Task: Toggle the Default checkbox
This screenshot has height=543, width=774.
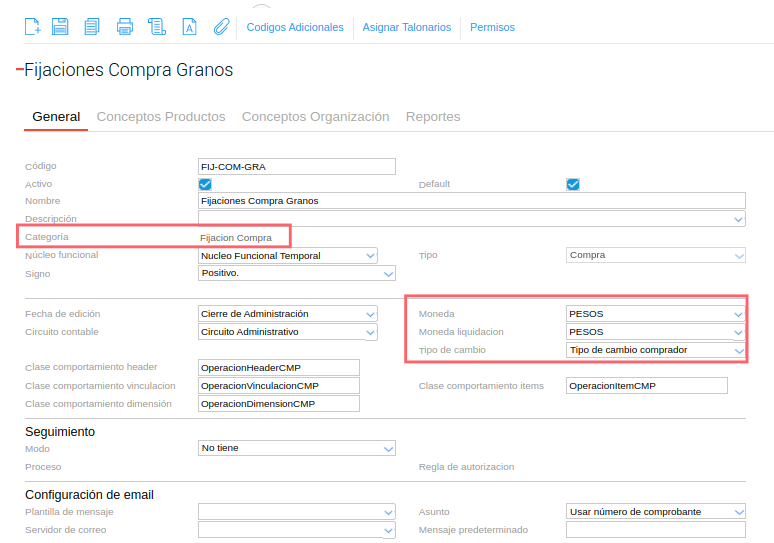Action: 573,184
